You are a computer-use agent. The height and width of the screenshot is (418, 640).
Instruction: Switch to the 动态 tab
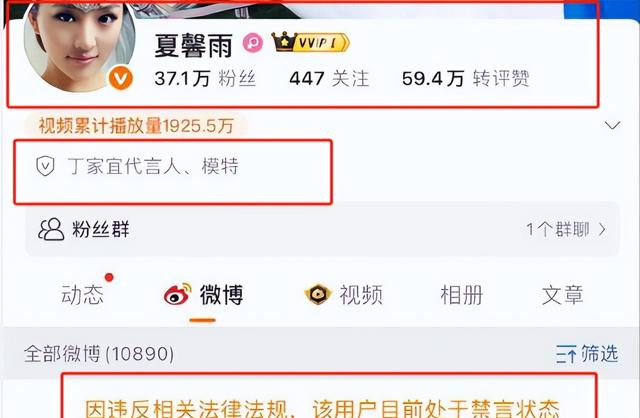tap(82, 295)
